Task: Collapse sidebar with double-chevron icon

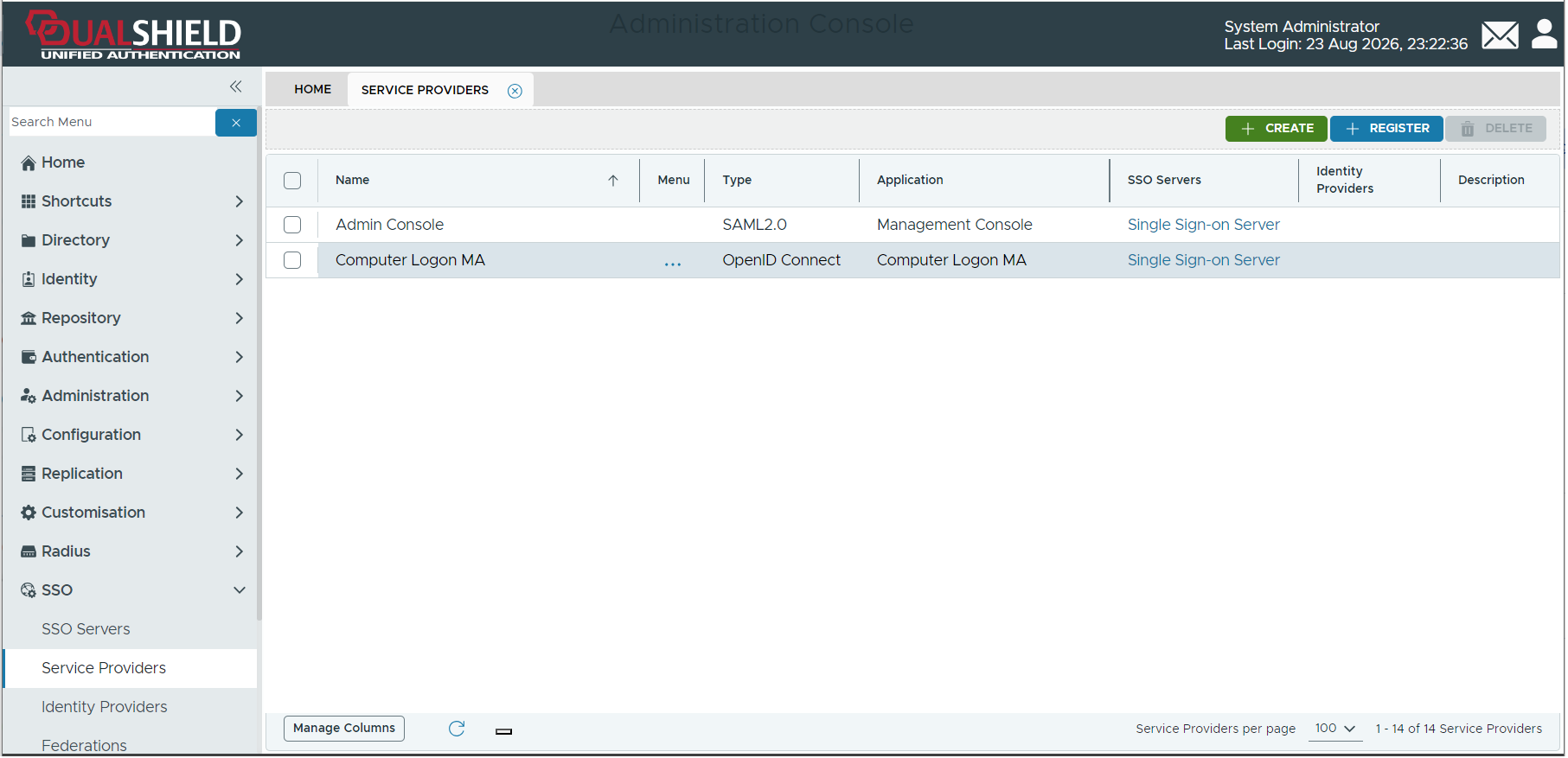Action: coord(236,86)
